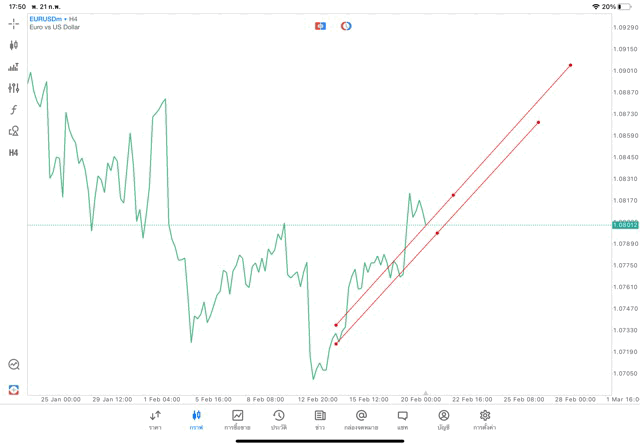
Task: Open the การตั้งค่า settings tab
Action: 485,420
